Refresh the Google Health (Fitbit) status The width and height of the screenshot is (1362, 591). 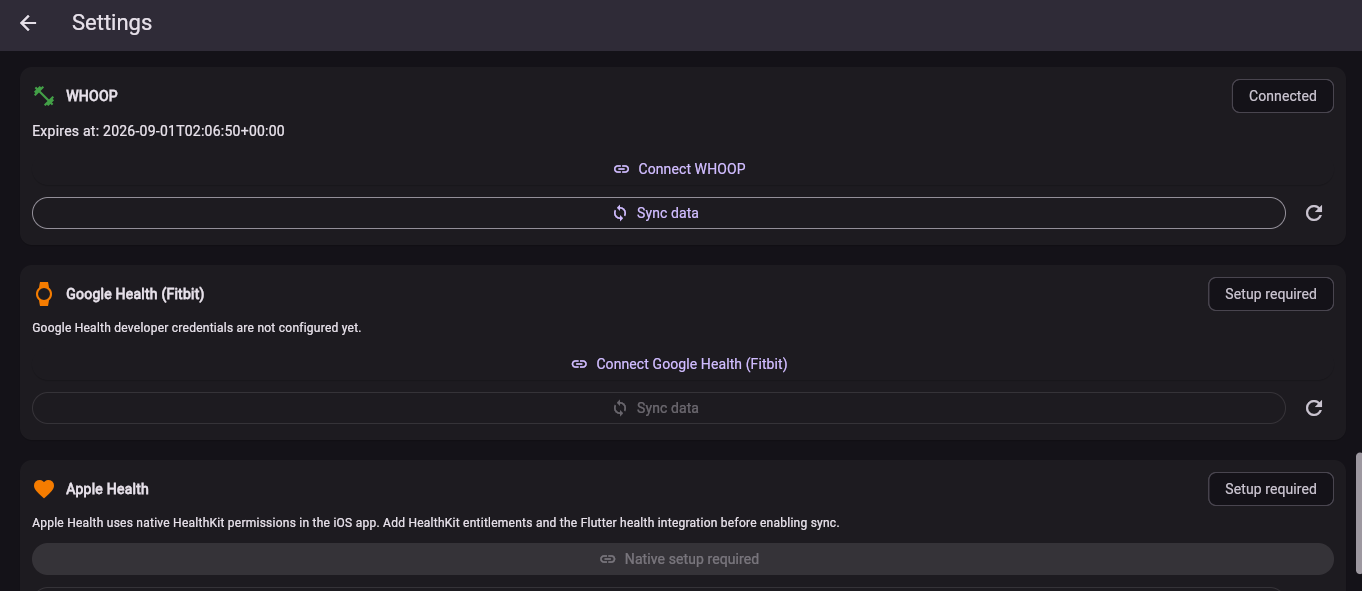(1314, 408)
